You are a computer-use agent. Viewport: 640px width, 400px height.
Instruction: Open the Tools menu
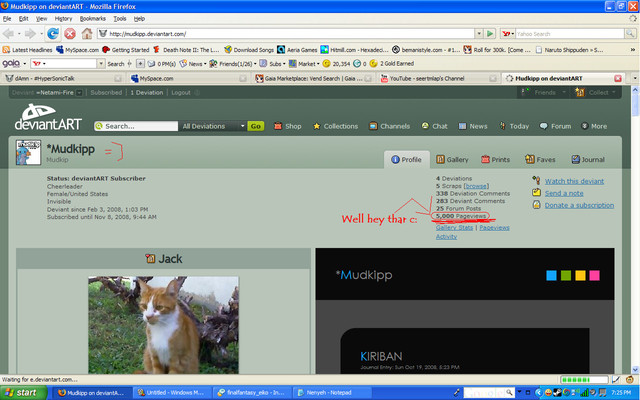pyautogui.click(x=120, y=19)
